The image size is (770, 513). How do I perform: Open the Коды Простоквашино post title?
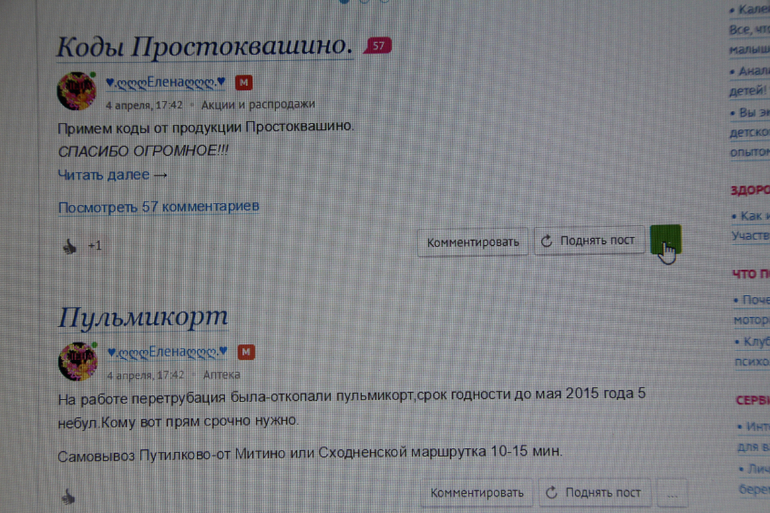click(204, 46)
